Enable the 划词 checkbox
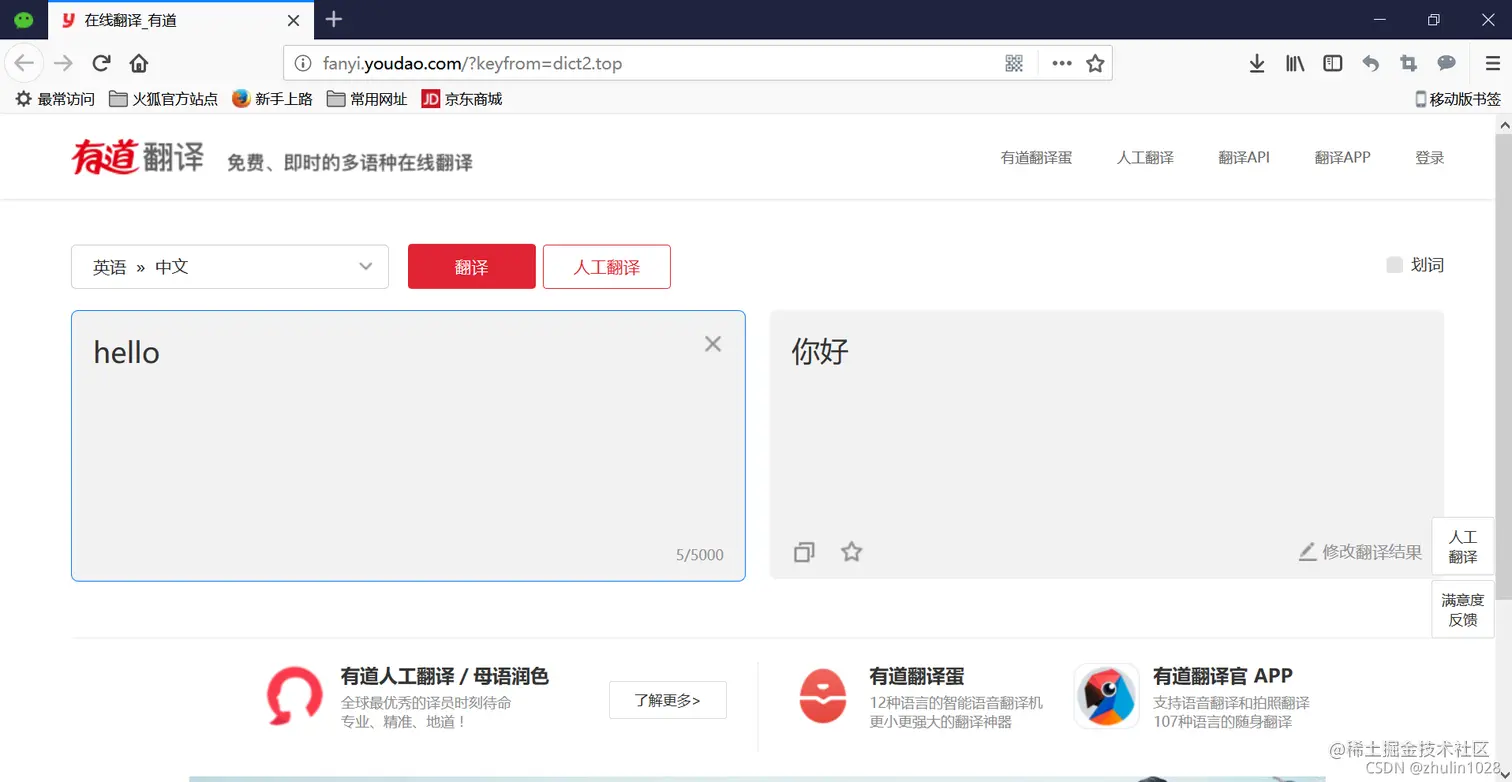Viewport: 1512px width, 782px height. pyautogui.click(x=1394, y=265)
